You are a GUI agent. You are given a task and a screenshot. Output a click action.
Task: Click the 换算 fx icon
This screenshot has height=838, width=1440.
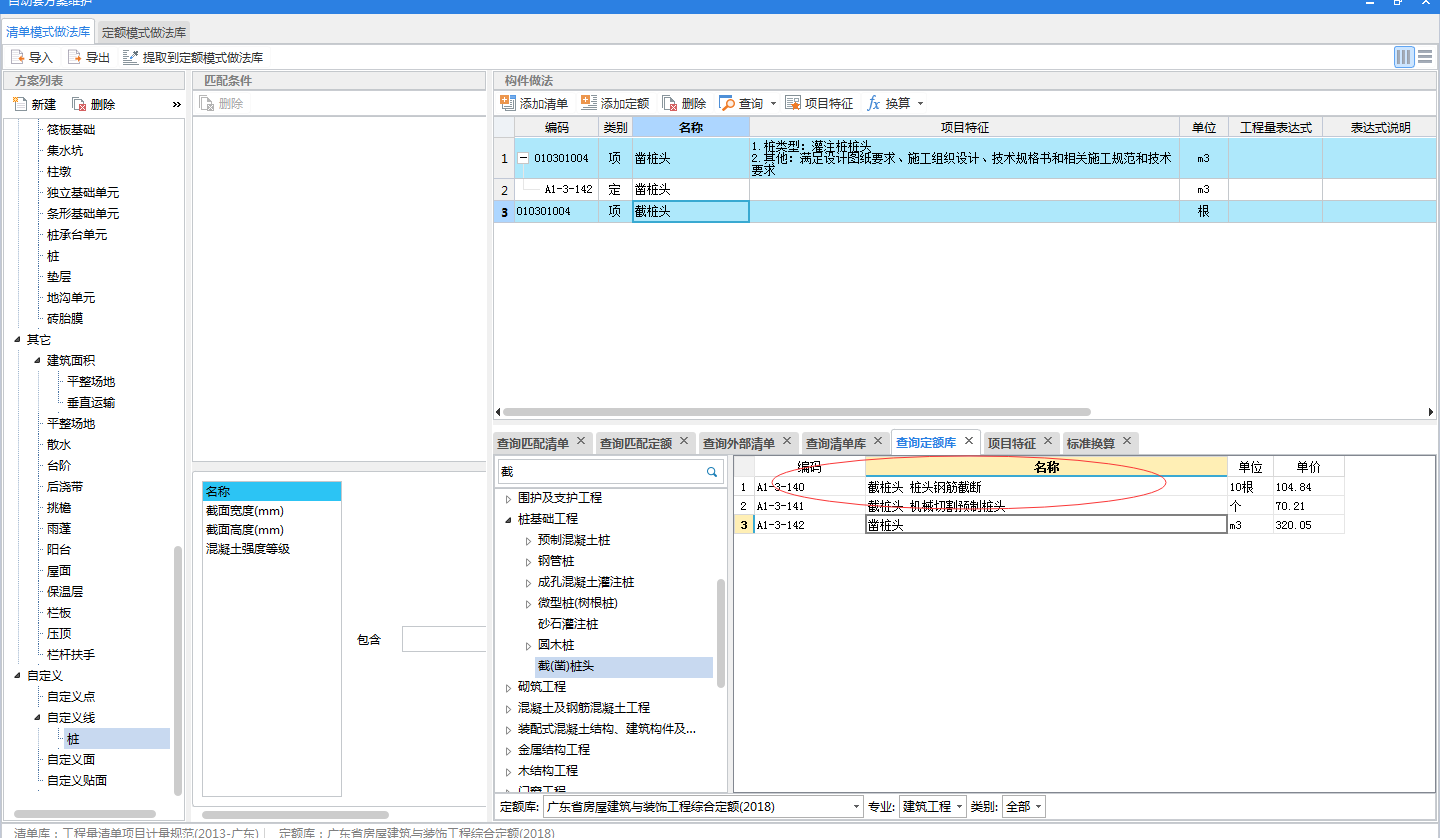[x=873, y=103]
